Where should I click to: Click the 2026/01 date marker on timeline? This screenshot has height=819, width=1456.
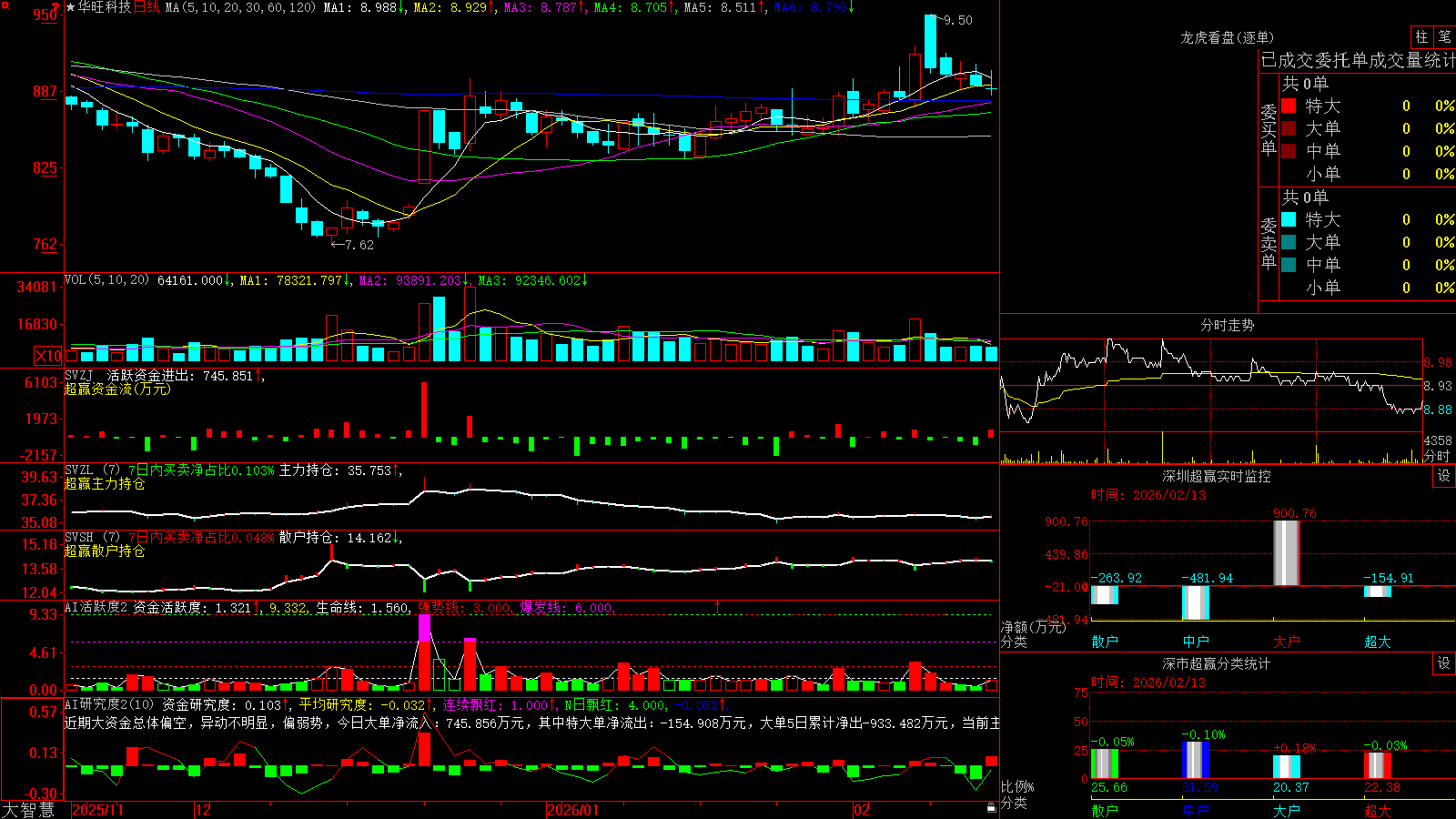572,810
